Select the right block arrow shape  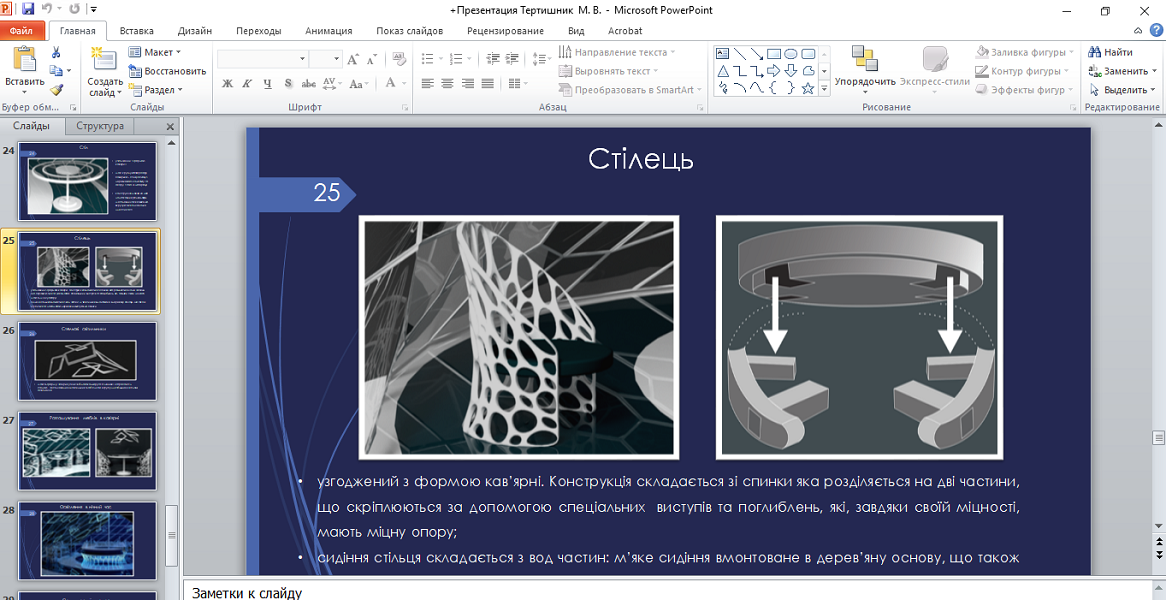coord(774,71)
